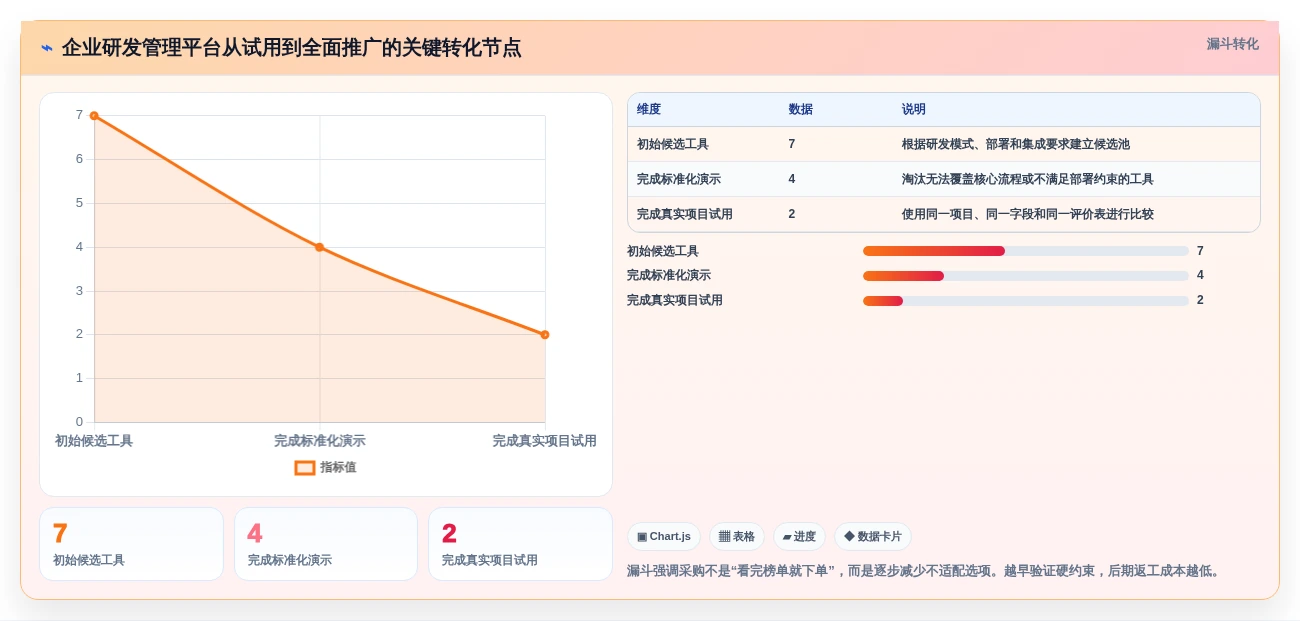Click the chart point at 完成标准化演示

coord(320,247)
